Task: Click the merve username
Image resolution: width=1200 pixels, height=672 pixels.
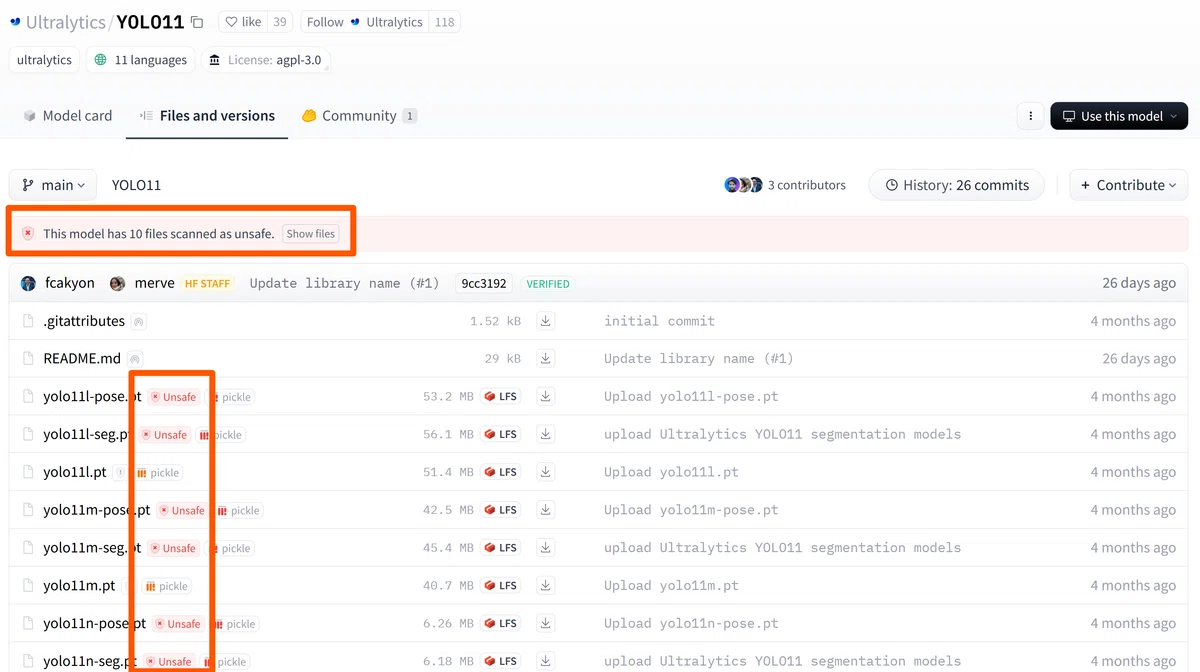Action: coord(154,283)
